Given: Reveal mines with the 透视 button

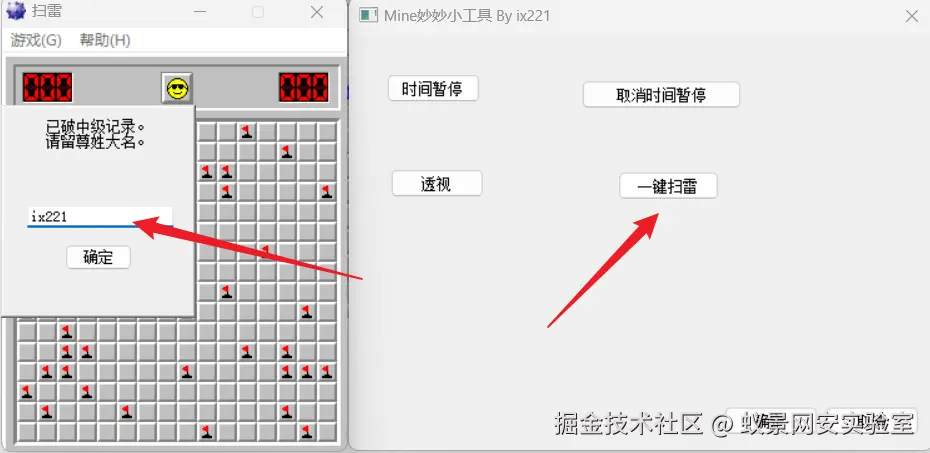Looking at the screenshot, I should (437, 184).
